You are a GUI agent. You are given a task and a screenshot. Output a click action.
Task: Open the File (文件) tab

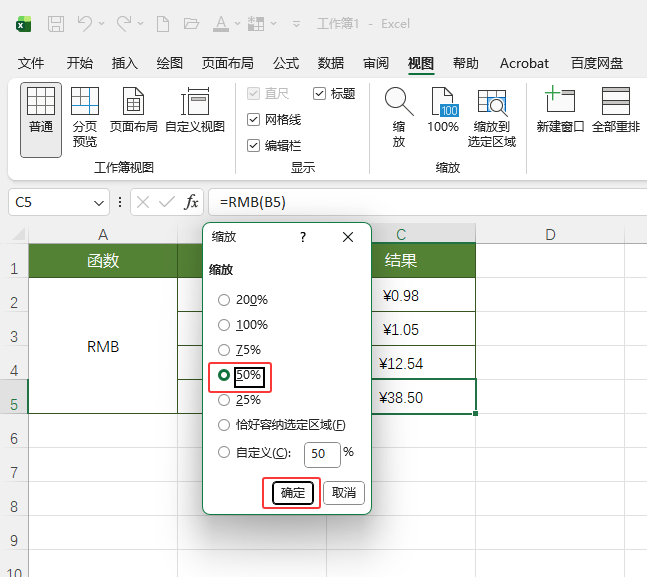point(31,63)
